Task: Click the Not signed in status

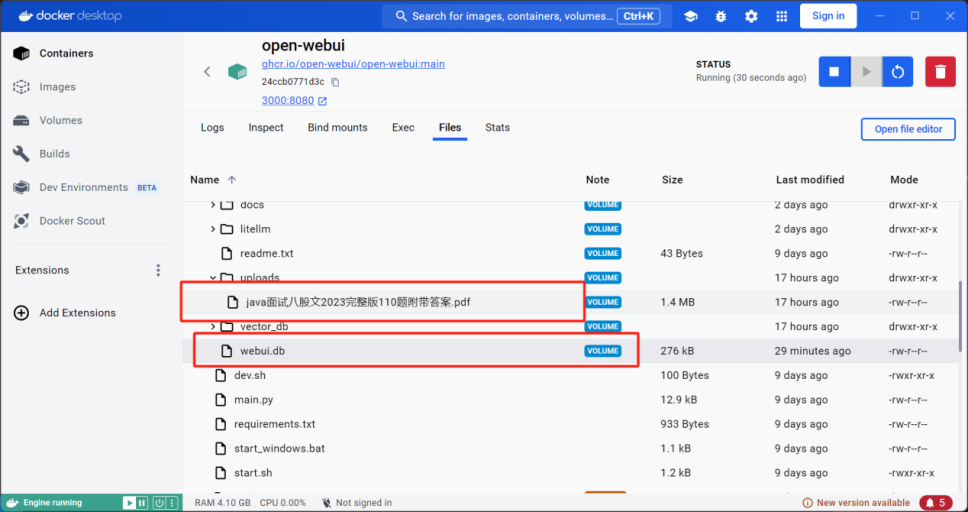Action: coord(357,503)
